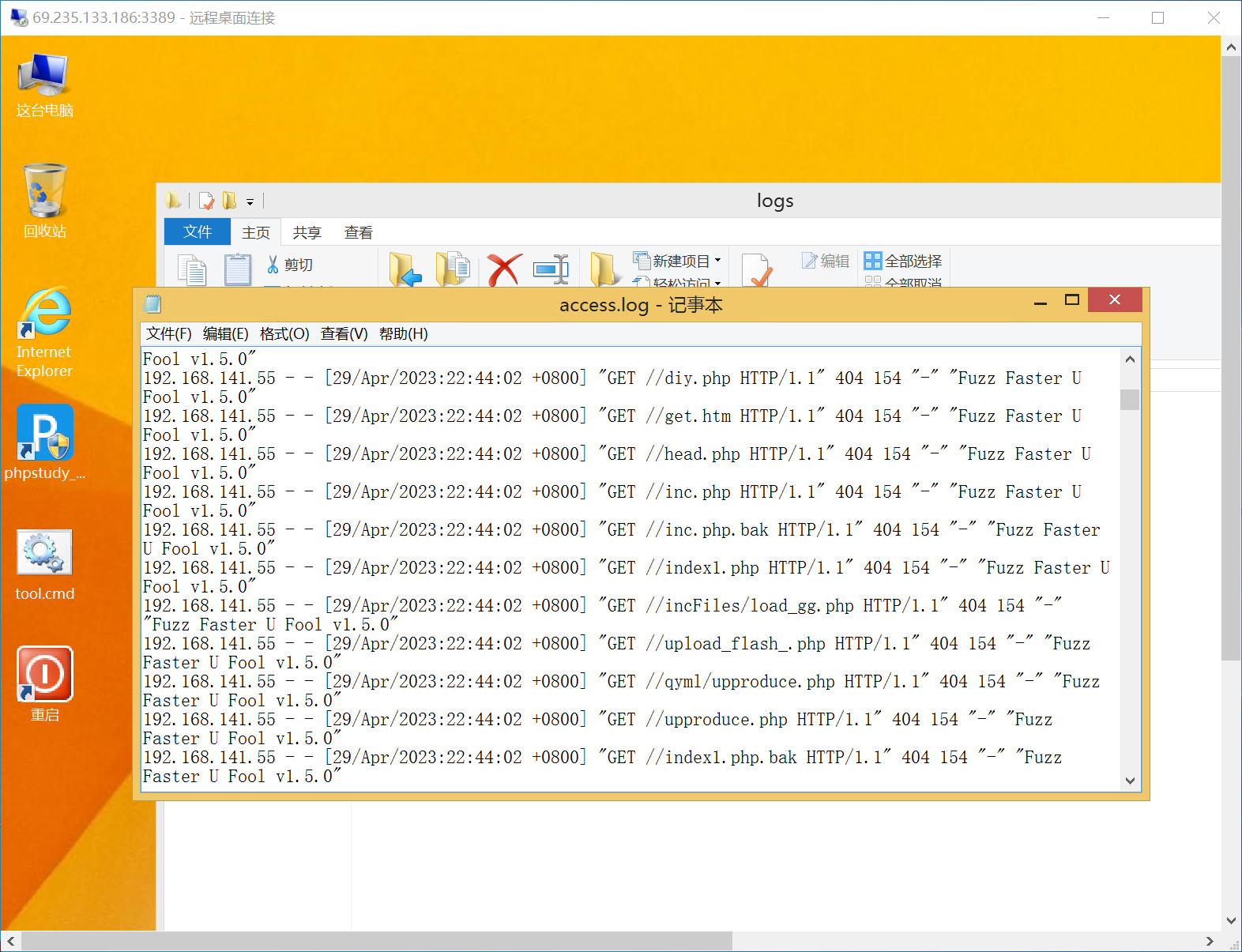Switch to the 查看 ribbon tab

[x=358, y=232]
